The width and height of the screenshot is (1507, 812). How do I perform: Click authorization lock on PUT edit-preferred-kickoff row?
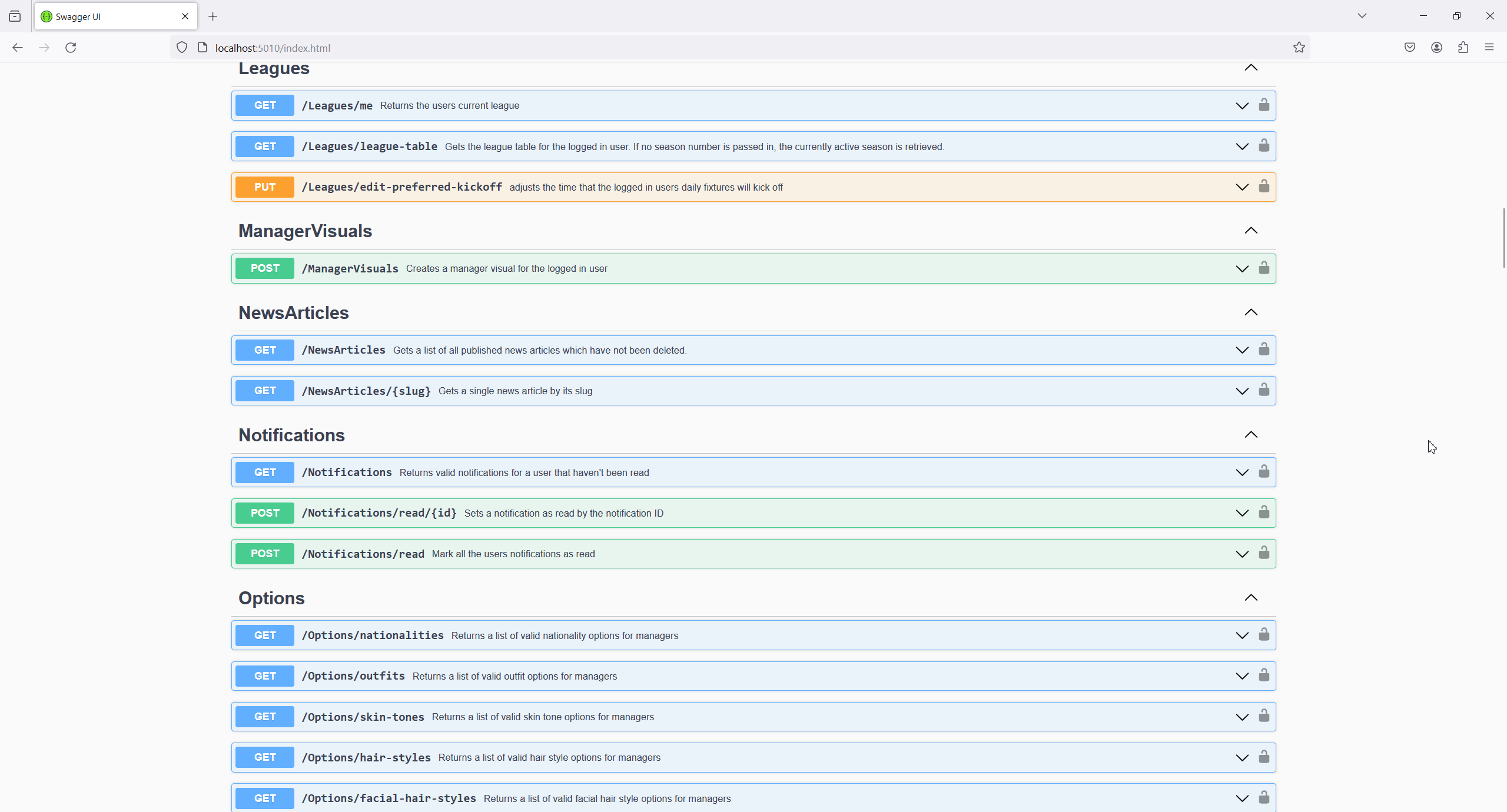click(1264, 187)
